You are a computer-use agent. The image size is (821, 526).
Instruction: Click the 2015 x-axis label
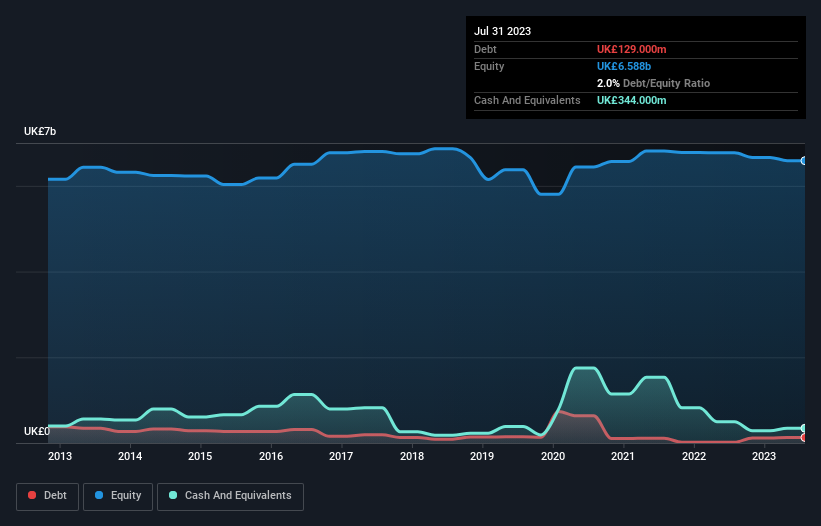click(200, 456)
